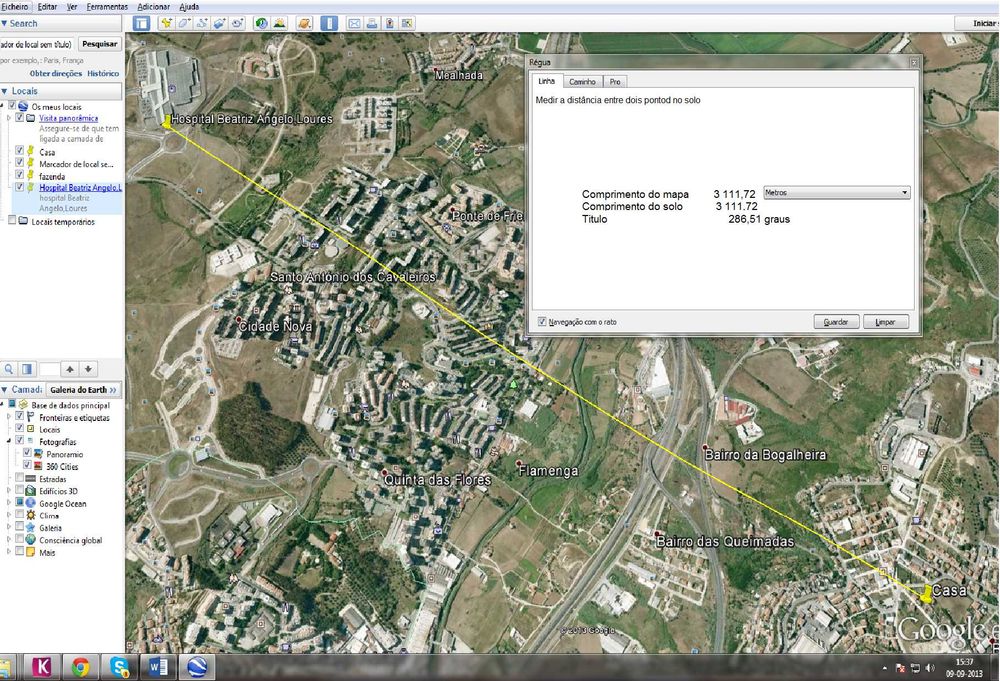Click the Limpar button
The width and height of the screenshot is (1000, 681).
tap(885, 322)
